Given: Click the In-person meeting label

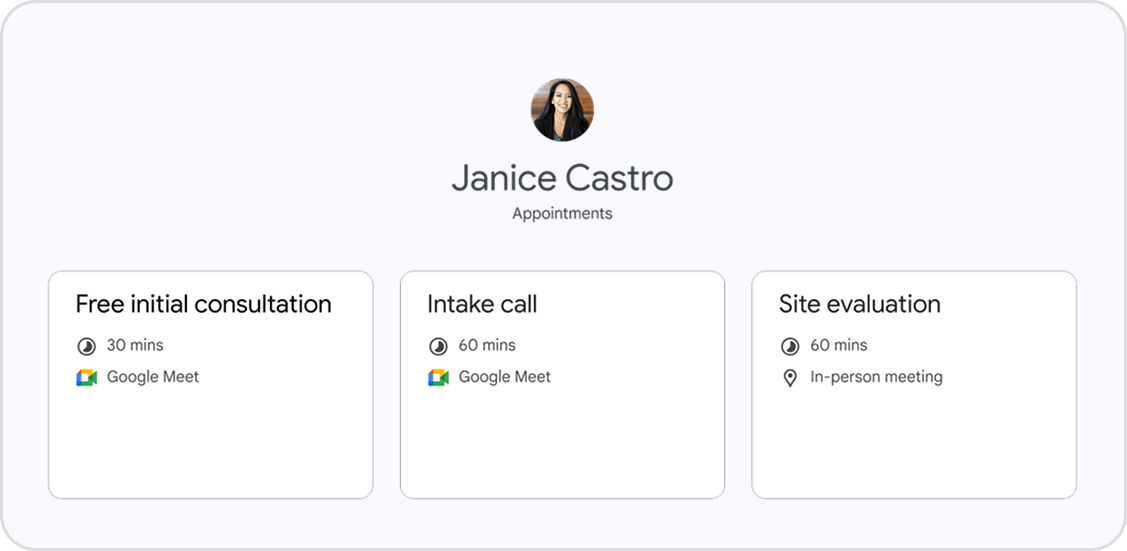Looking at the screenshot, I should (x=876, y=377).
